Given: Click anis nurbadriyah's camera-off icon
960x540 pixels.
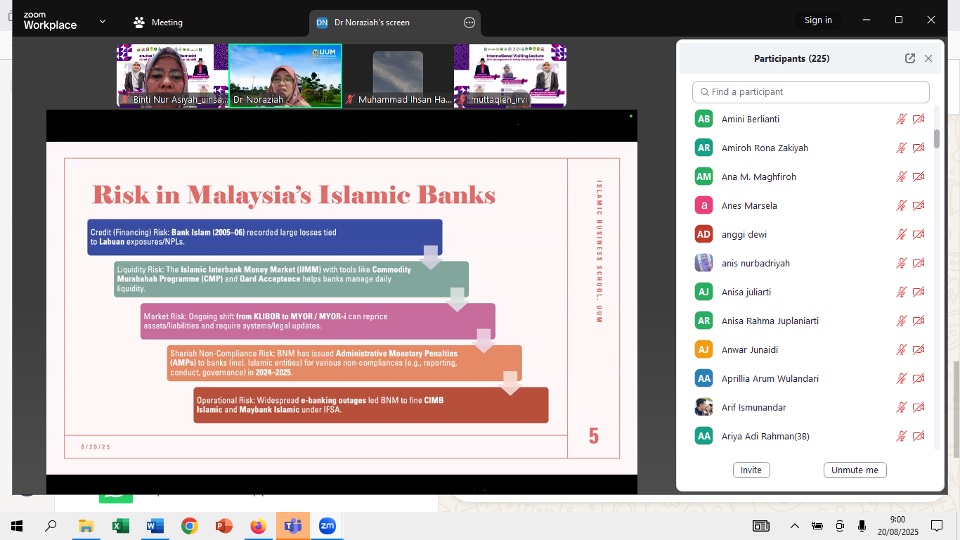Looking at the screenshot, I should (918, 263).
